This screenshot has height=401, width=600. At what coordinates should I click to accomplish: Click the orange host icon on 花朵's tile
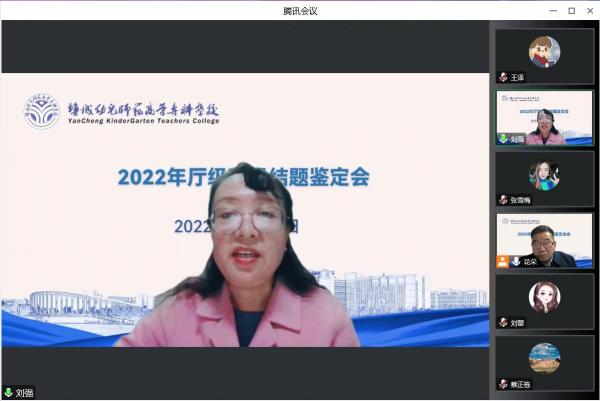pyautogui.click(x=502, y=261)
